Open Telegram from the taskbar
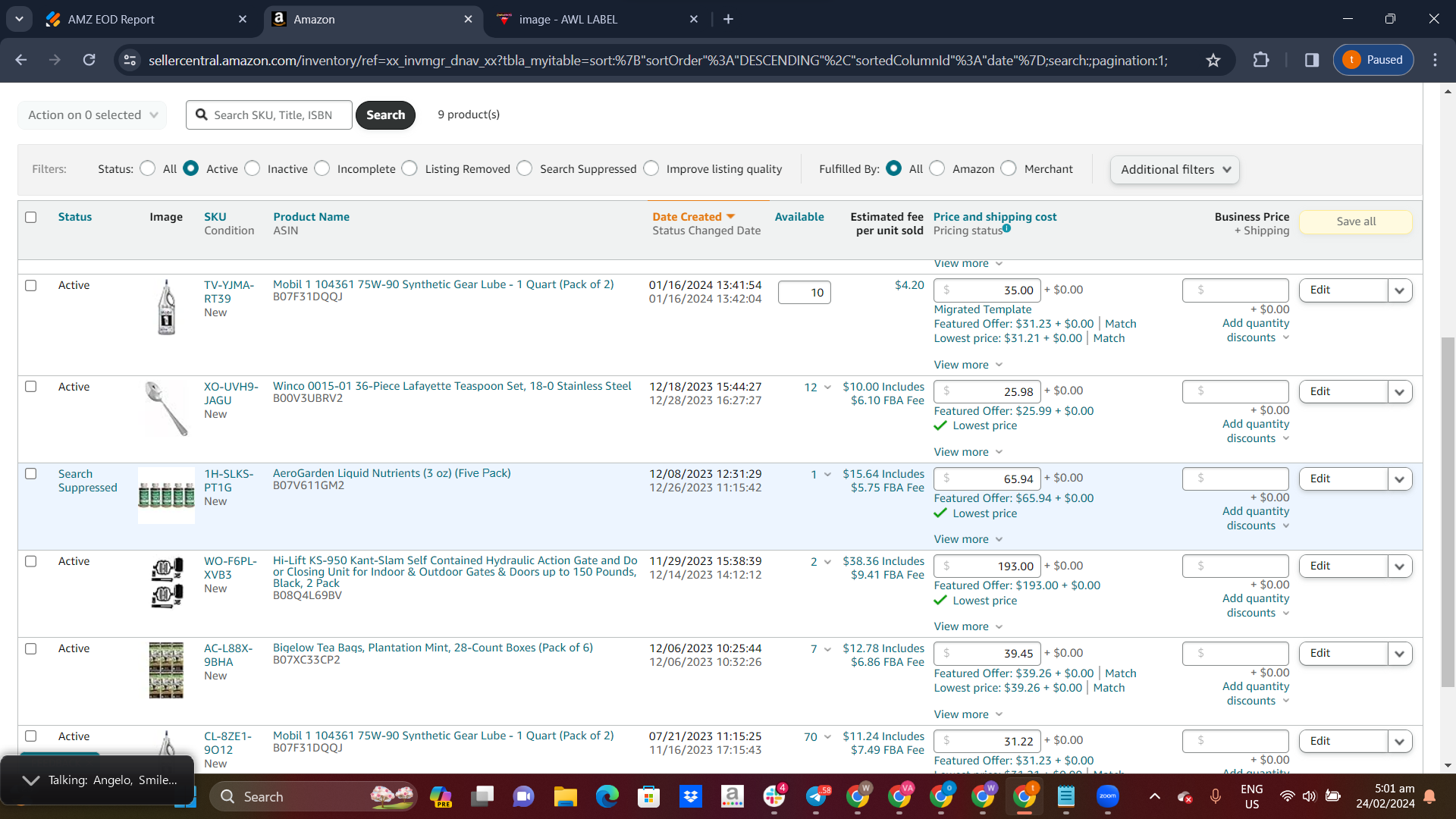Screen dimensions: 1456x819 click(816, 796)
